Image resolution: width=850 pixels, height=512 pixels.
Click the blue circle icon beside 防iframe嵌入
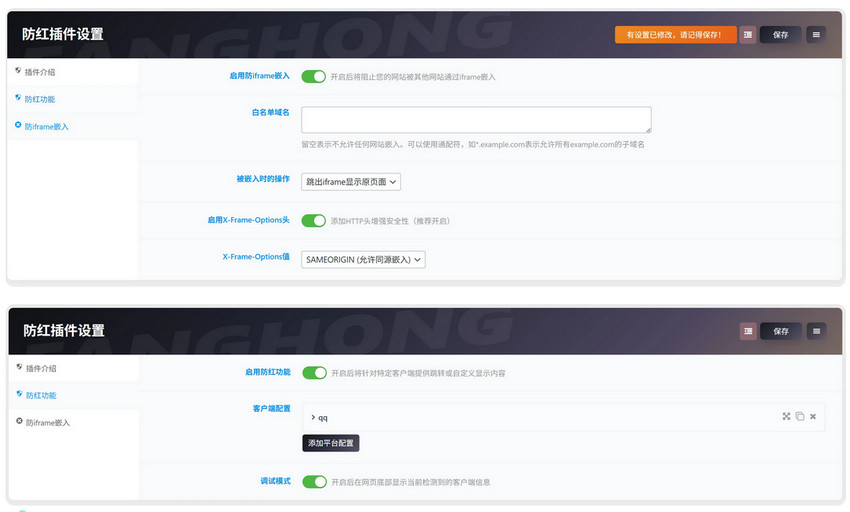[x=18, y=125]
